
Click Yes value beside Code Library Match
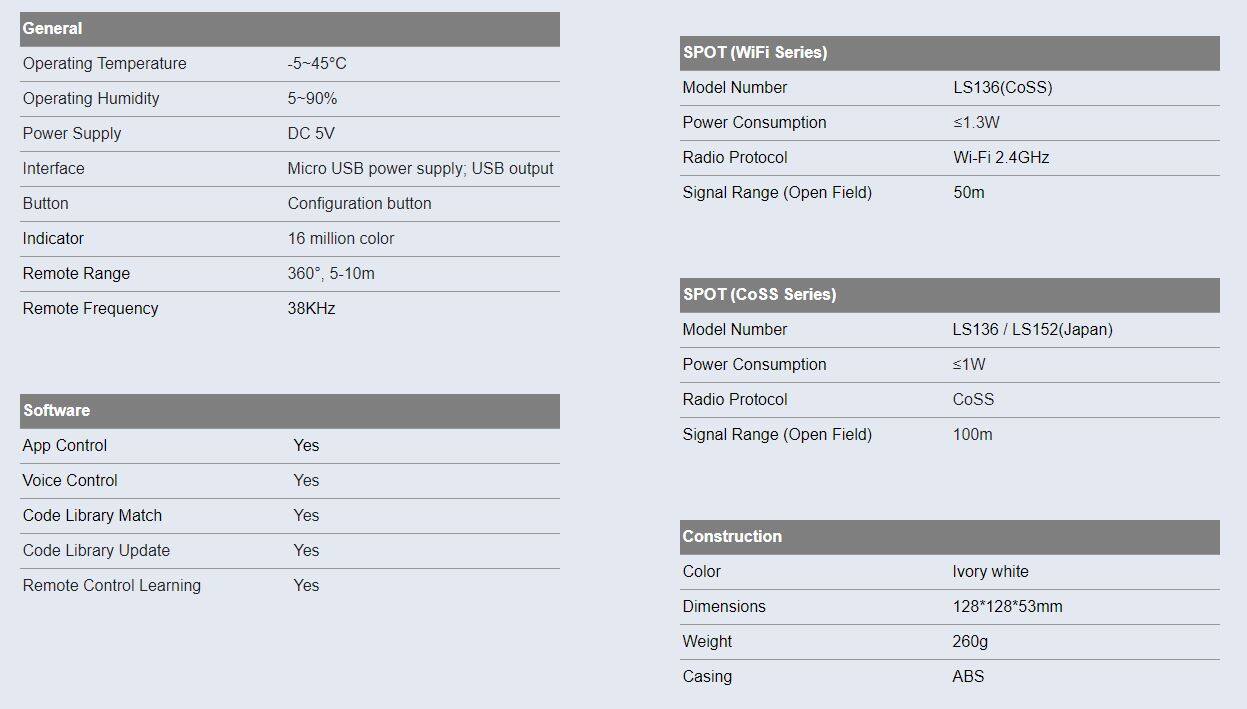coord(306,516)
